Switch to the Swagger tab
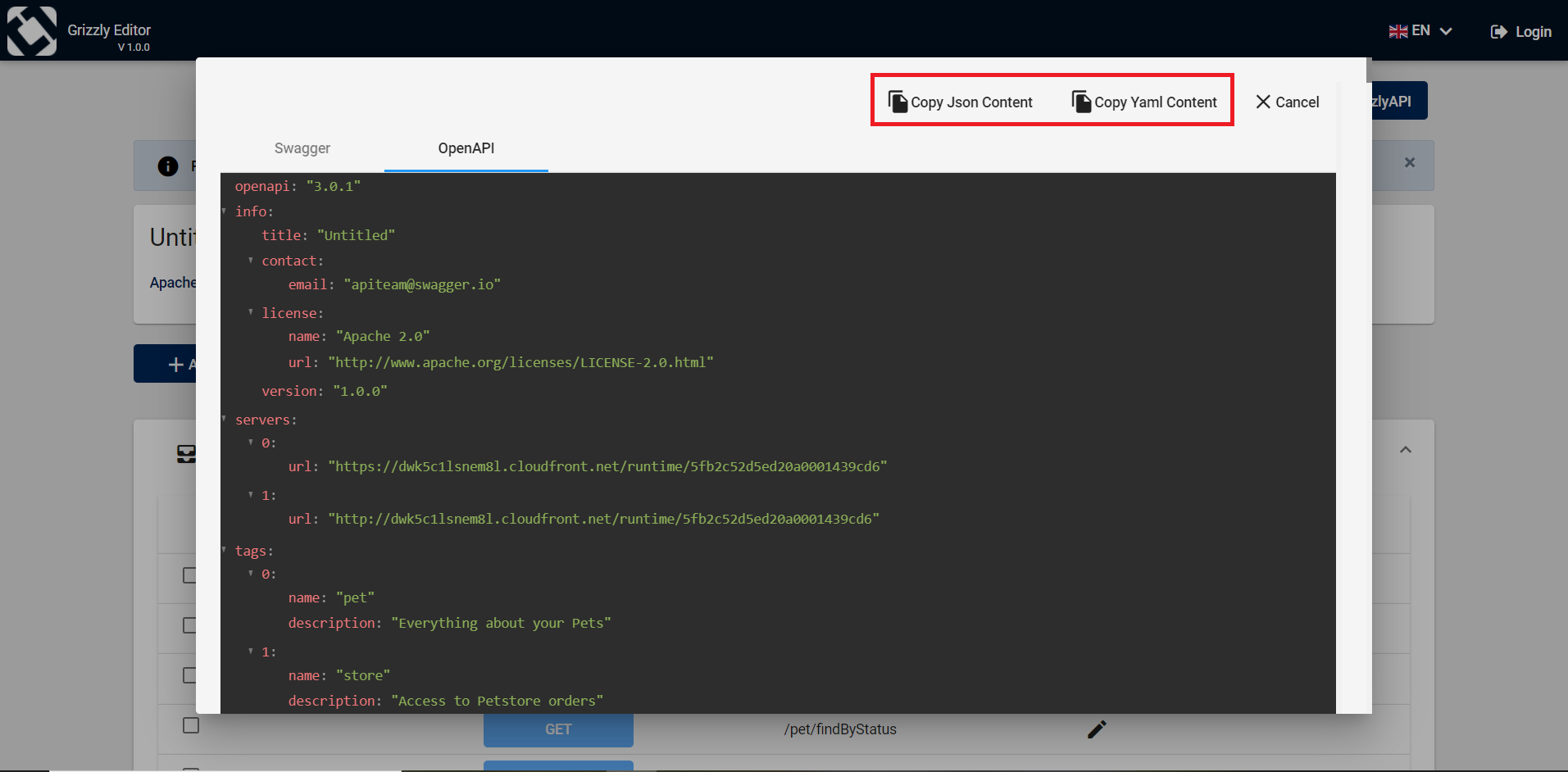 (x=302, y=148)
